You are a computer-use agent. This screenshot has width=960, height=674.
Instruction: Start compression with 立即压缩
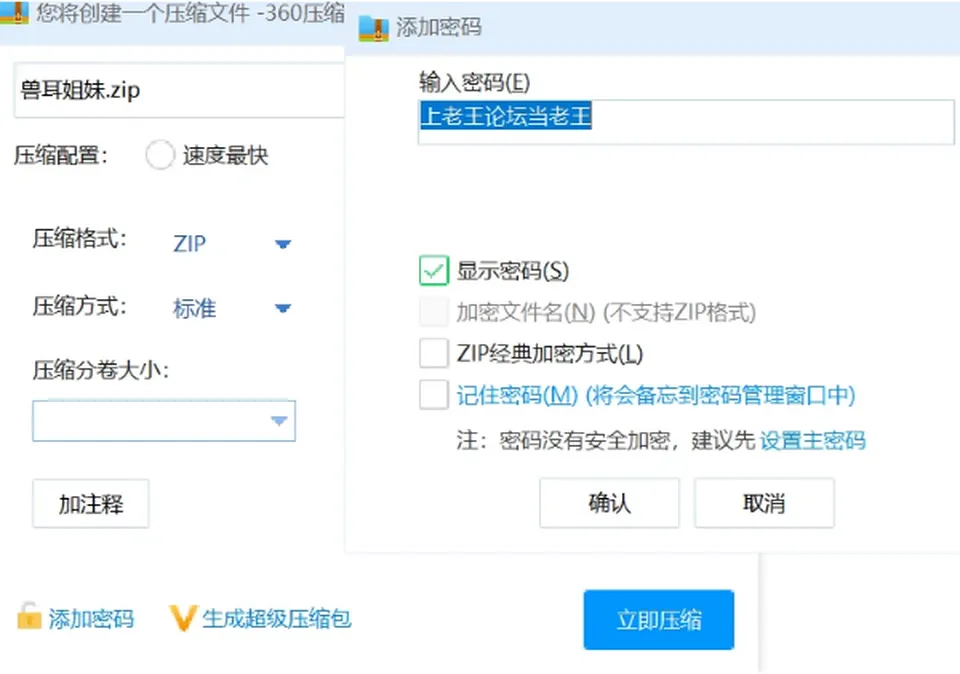coord(659,620)
